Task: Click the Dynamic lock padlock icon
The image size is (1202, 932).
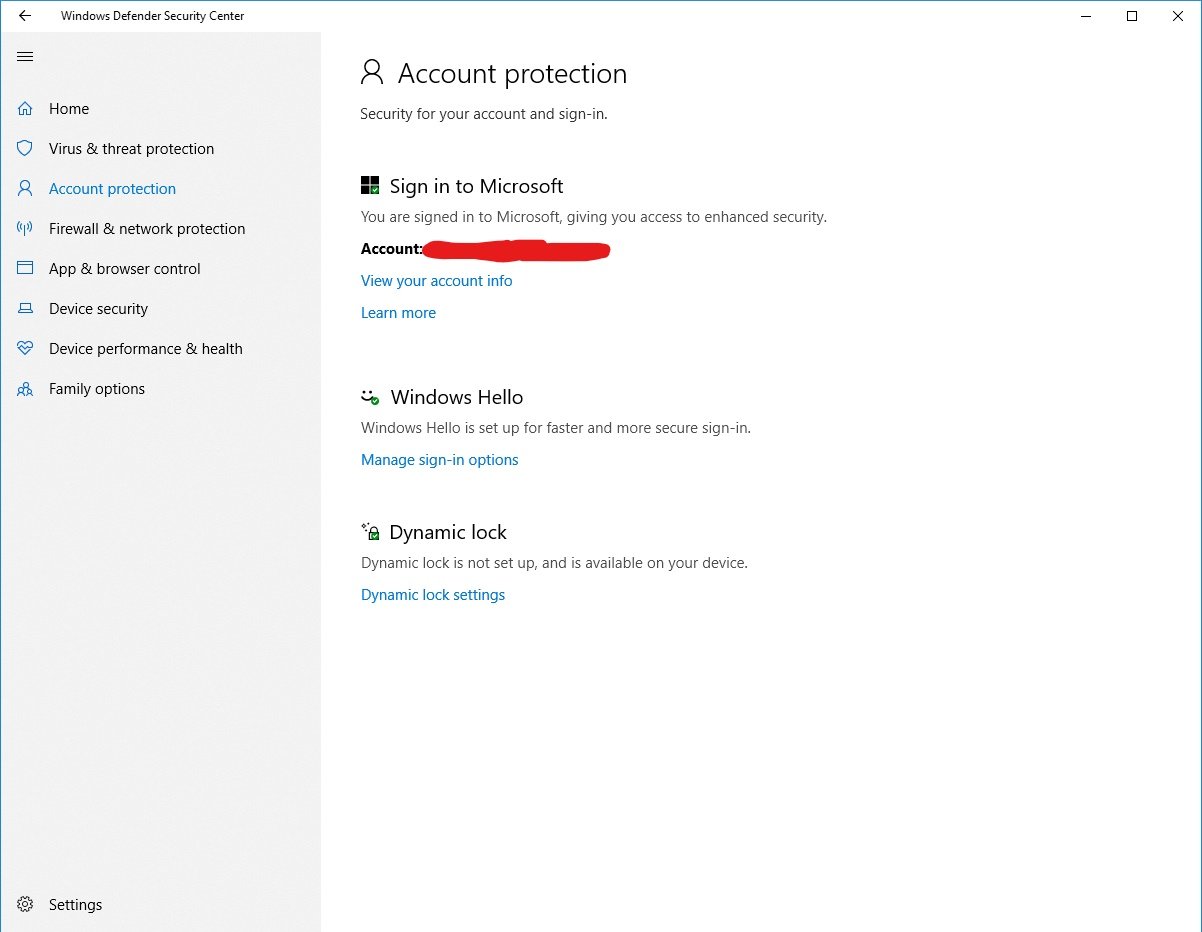Action: click(370, 531)
